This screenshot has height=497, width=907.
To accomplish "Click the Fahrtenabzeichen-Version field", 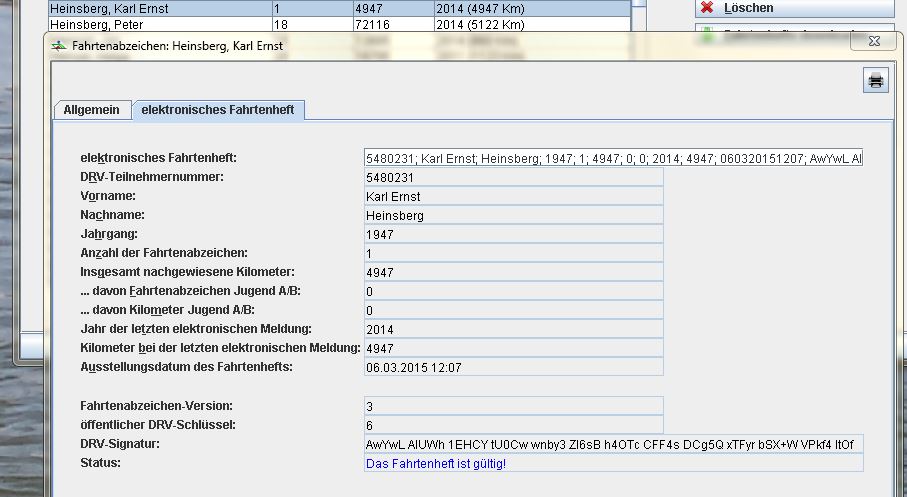I will tap(514, 405).
